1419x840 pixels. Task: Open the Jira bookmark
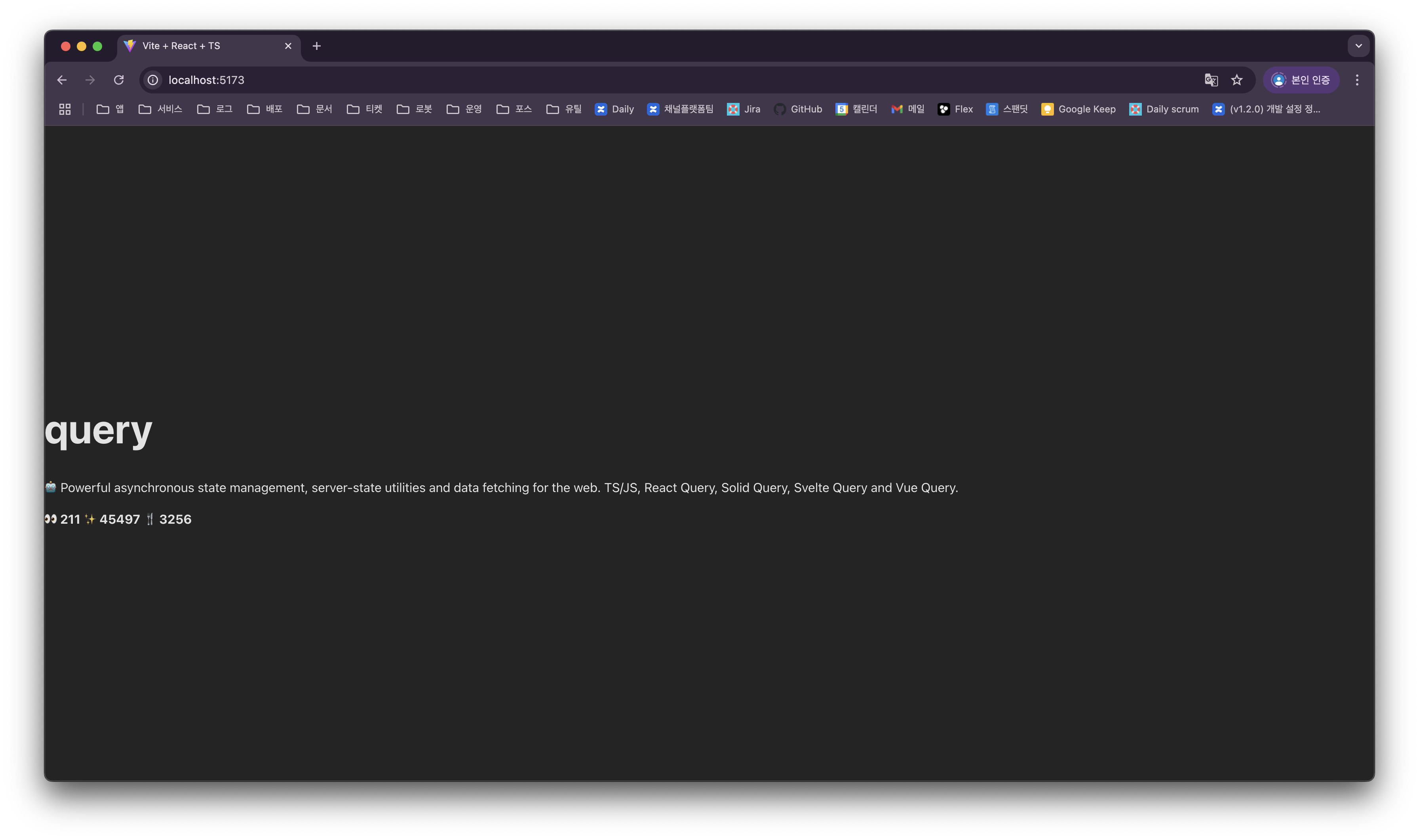pyautogui.click(x=743, y=109)
